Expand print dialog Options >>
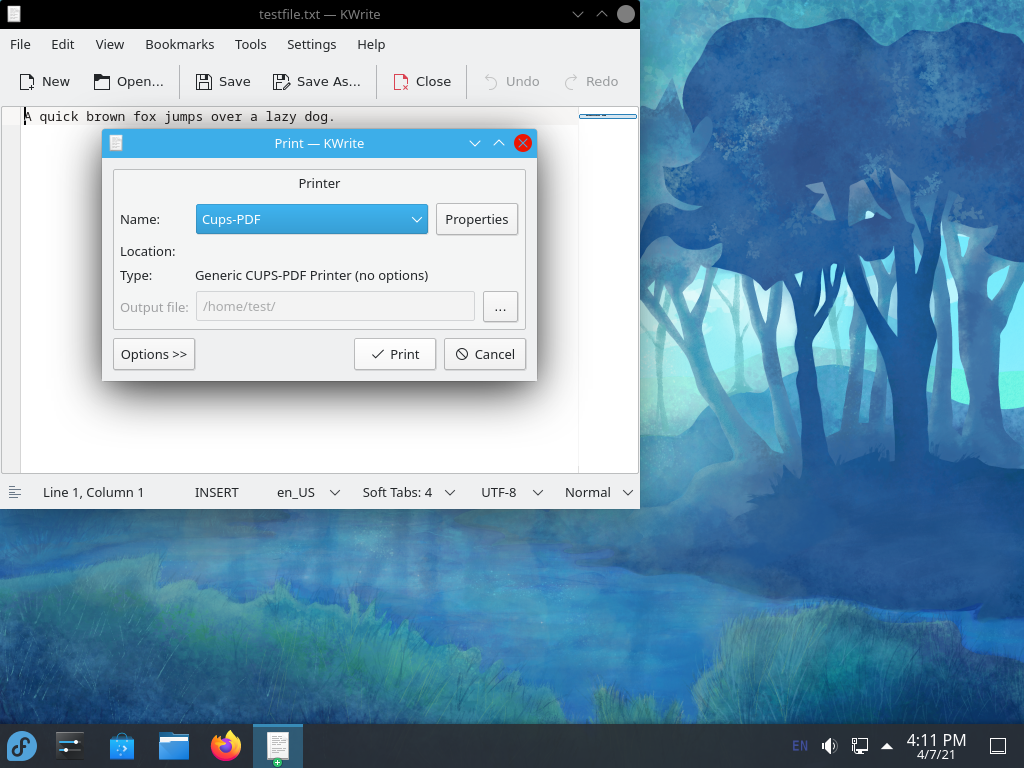Viewport: 1024px width, 768px height. pyautogui.click(x=153, y=354)
